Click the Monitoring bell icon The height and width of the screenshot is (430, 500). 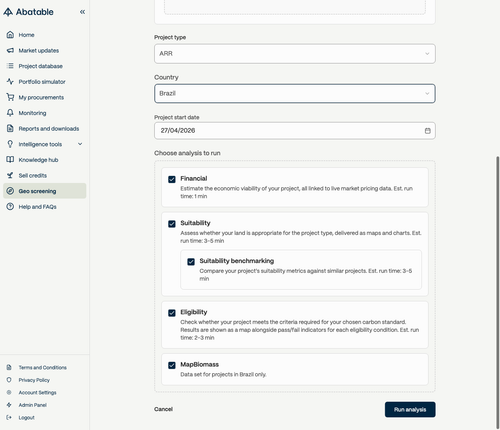[10, 113]
